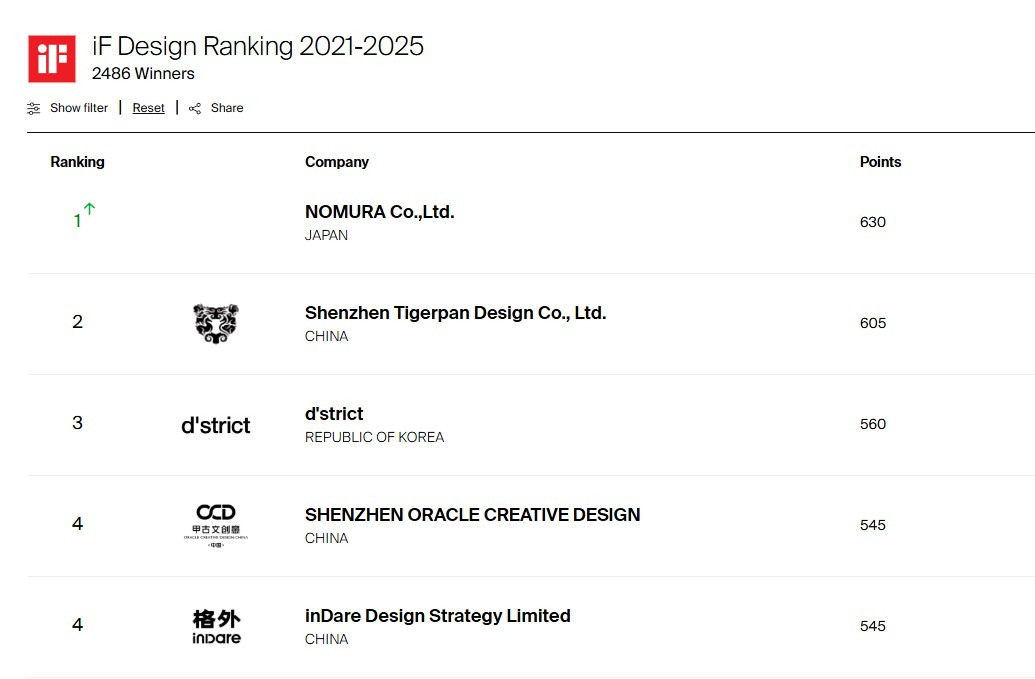Click the d'strict company logo
1035x679 pixels.
coord(216,424)
